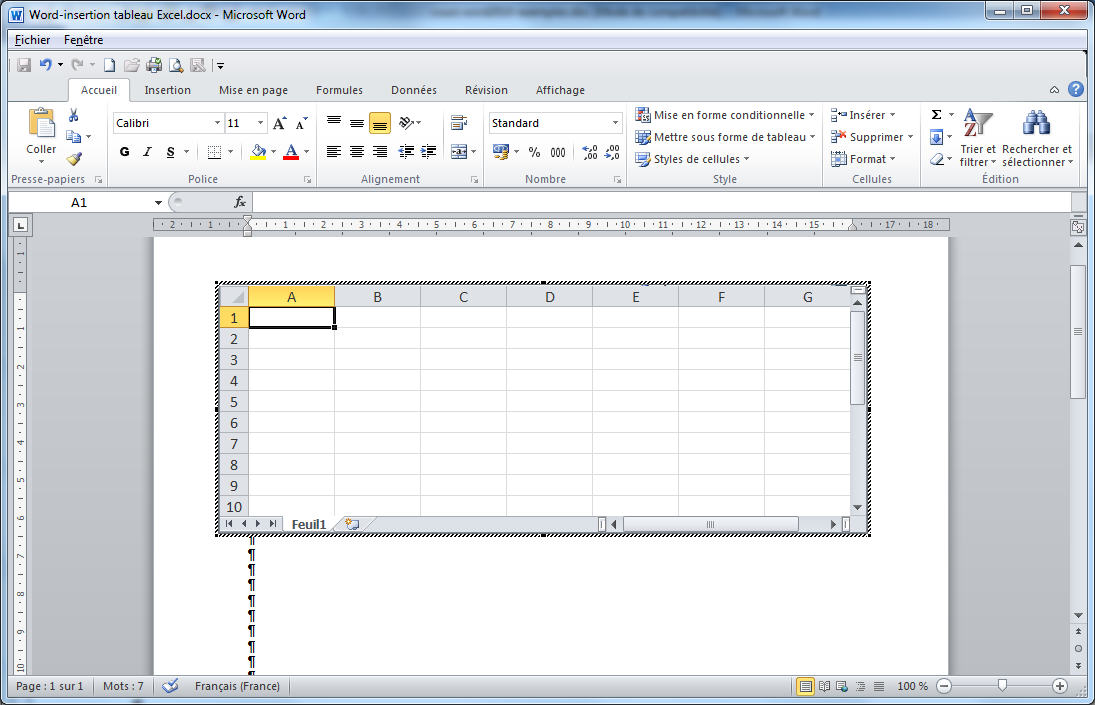The width and height of the screenshot is (1095, 705).
Task: Align cell text to the left
Action: [x=334, y=151]
